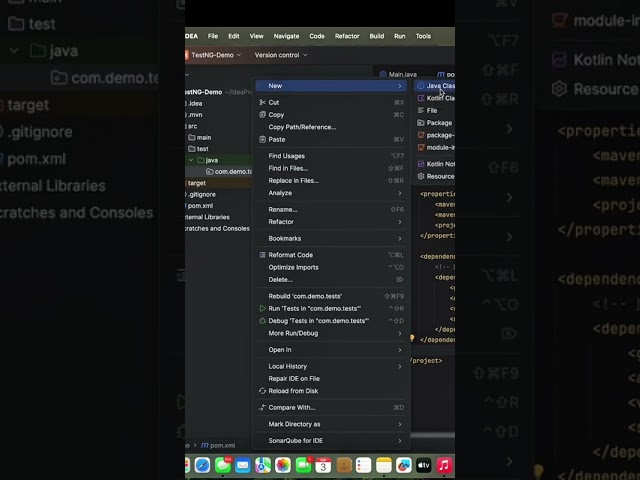
Task: Open Mail from the Dock
Action: point(242,465)
